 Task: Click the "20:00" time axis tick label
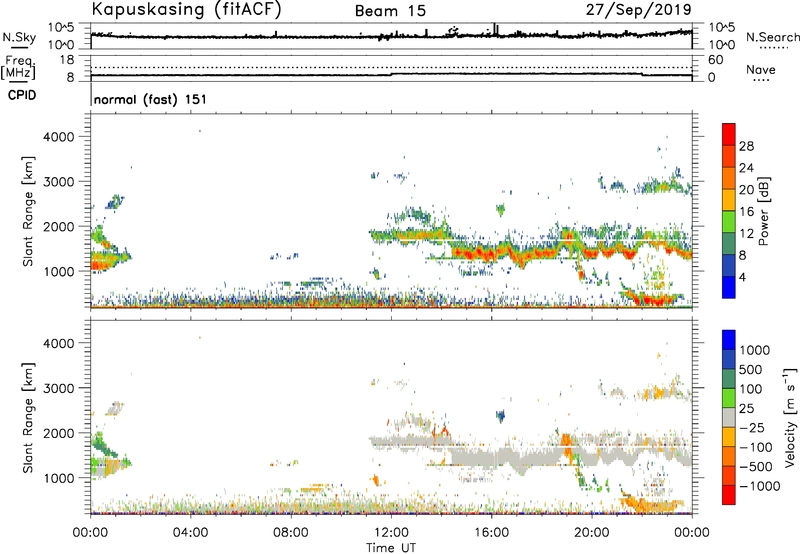(591, 533)
